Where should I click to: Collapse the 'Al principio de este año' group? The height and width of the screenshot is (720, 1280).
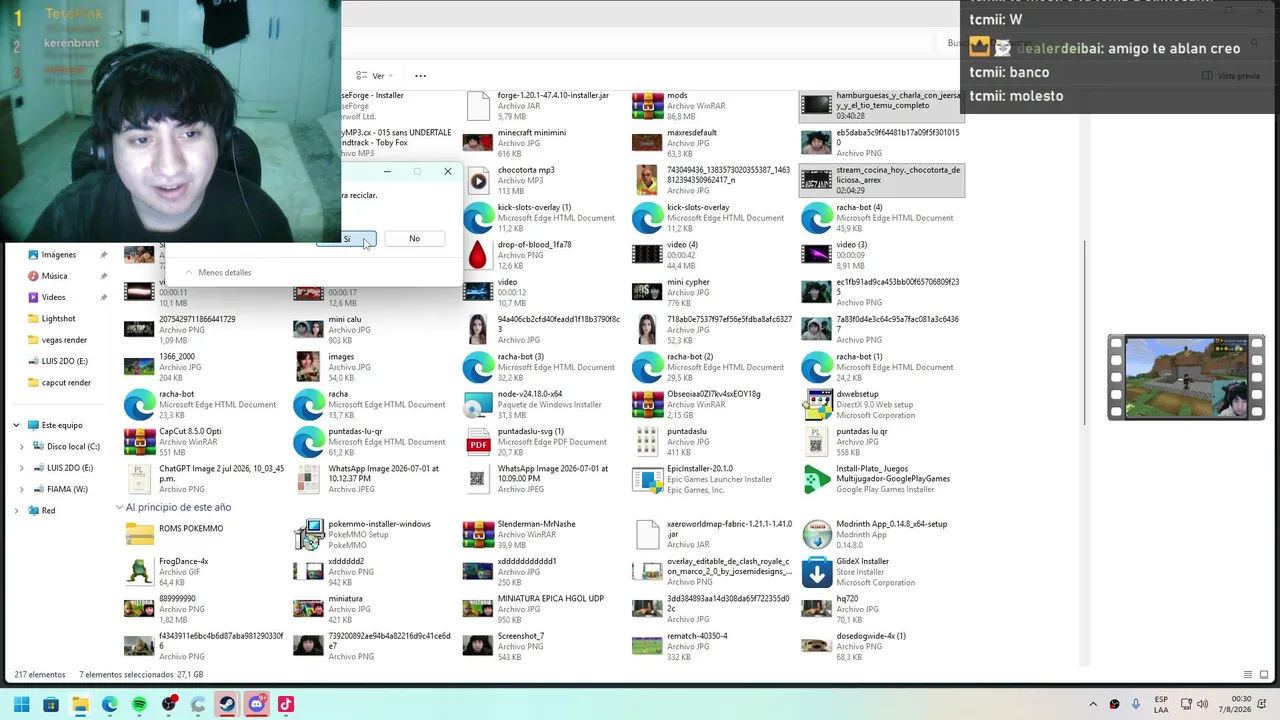coord(120,507)
